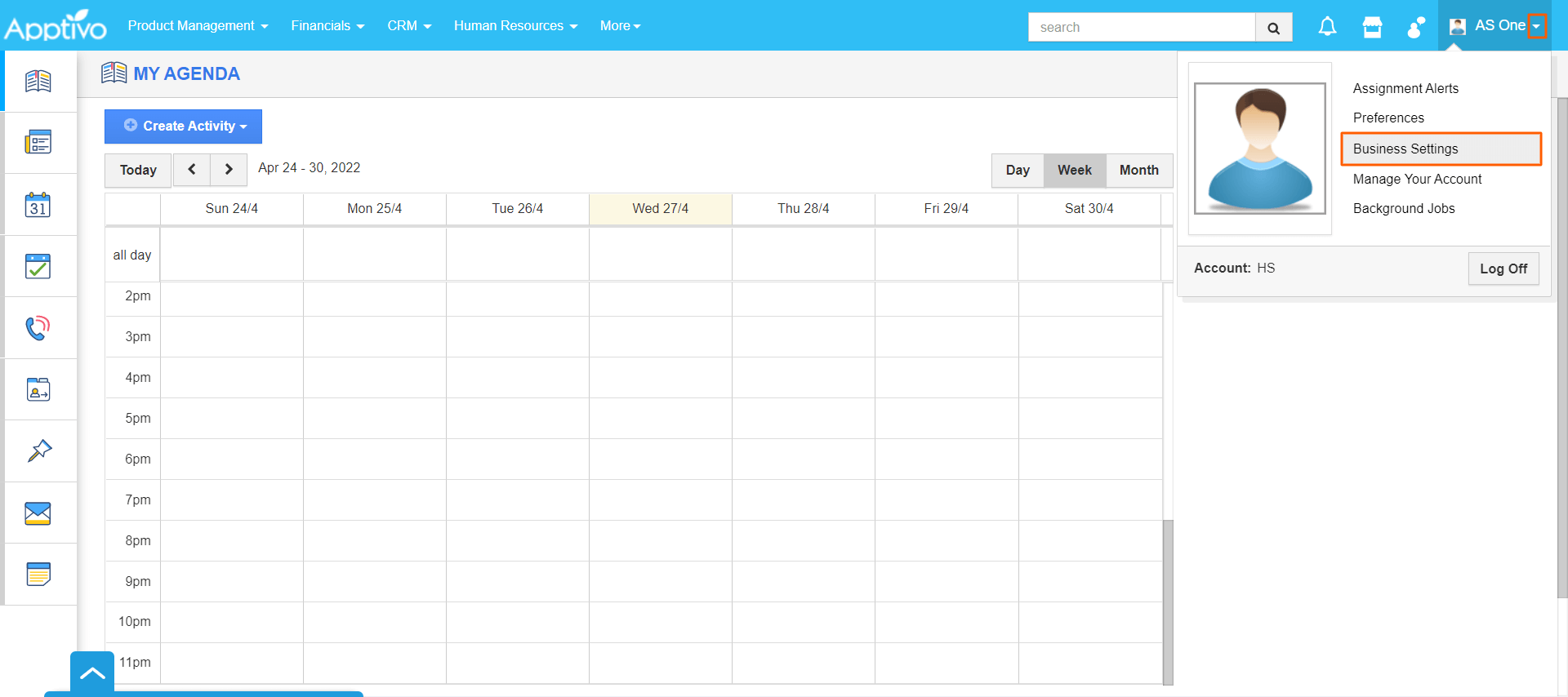Expand the Financials menu

327,26
